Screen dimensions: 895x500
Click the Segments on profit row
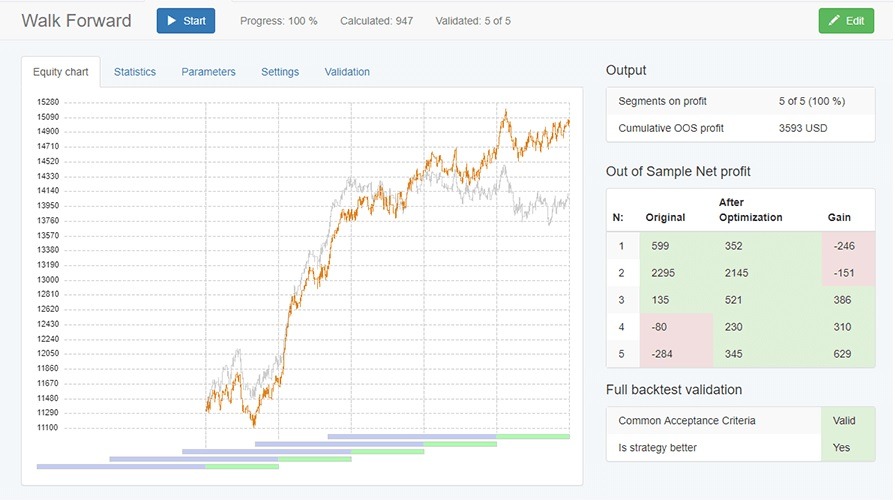[740, 101]
